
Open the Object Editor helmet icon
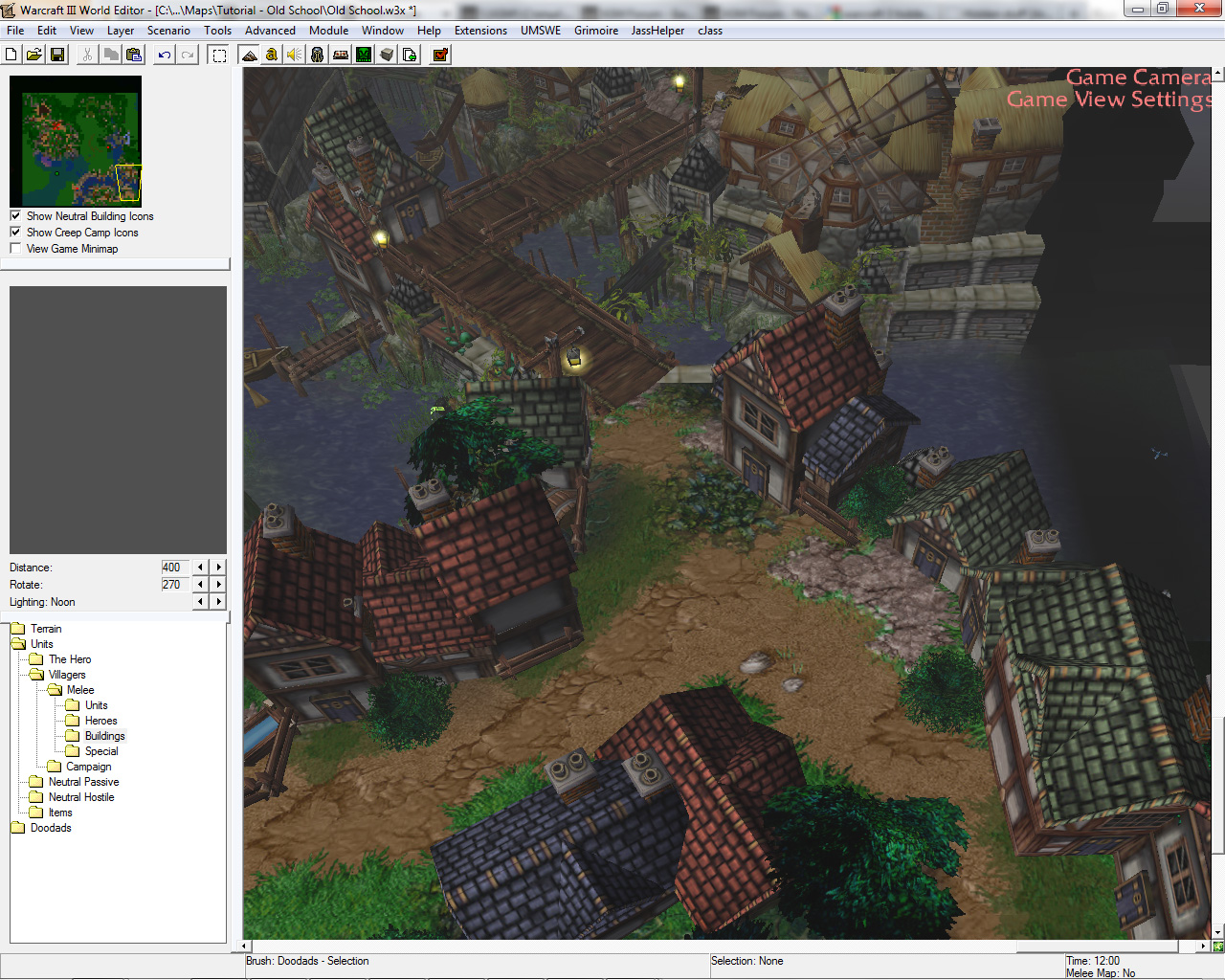(318, 55)
